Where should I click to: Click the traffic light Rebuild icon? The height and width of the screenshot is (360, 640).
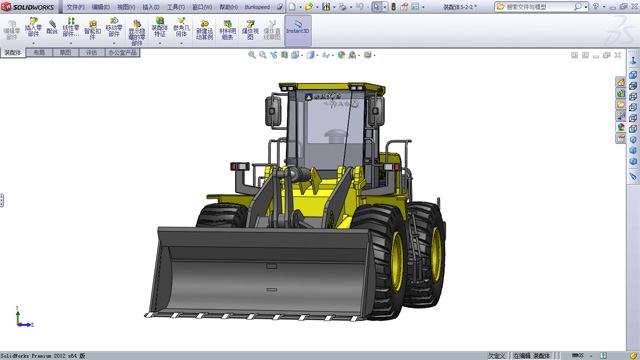tap(393, 7)
